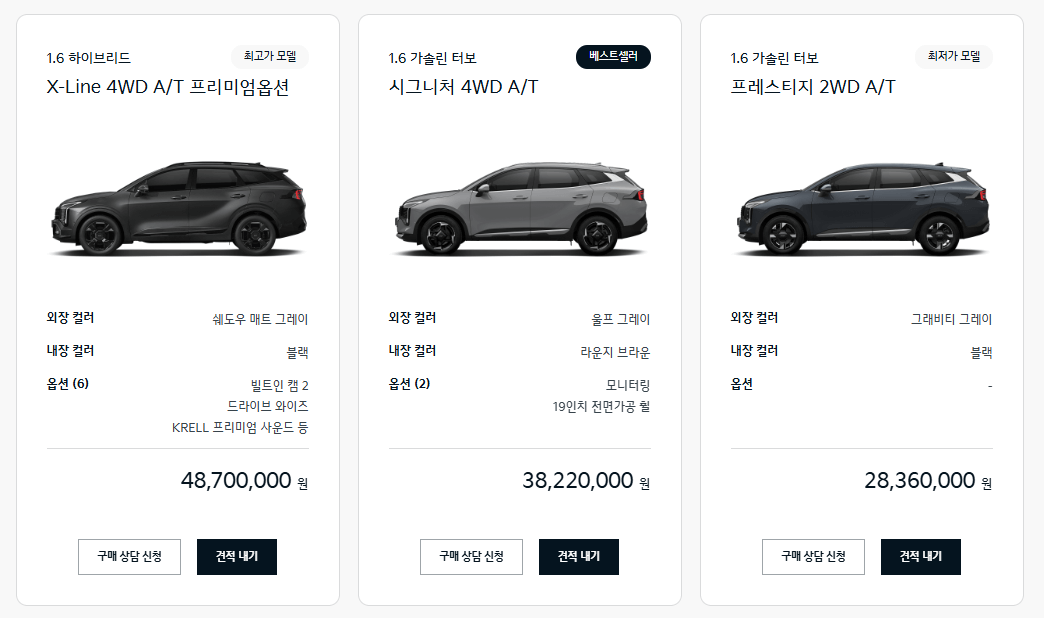Click the 견적 내기 button for X-Line 4WD
Image resolution: width=1044 pixels, height=618 pixels.
pos(236,557)
